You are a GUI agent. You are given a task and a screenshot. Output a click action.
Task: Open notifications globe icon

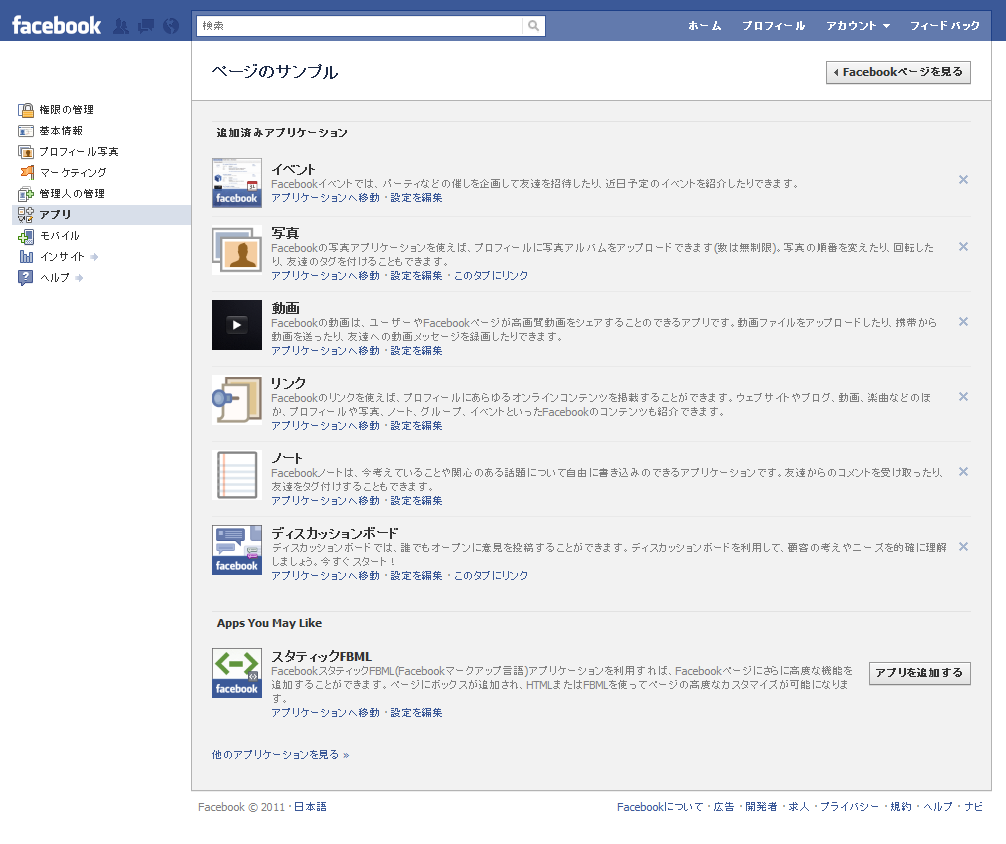171,26
